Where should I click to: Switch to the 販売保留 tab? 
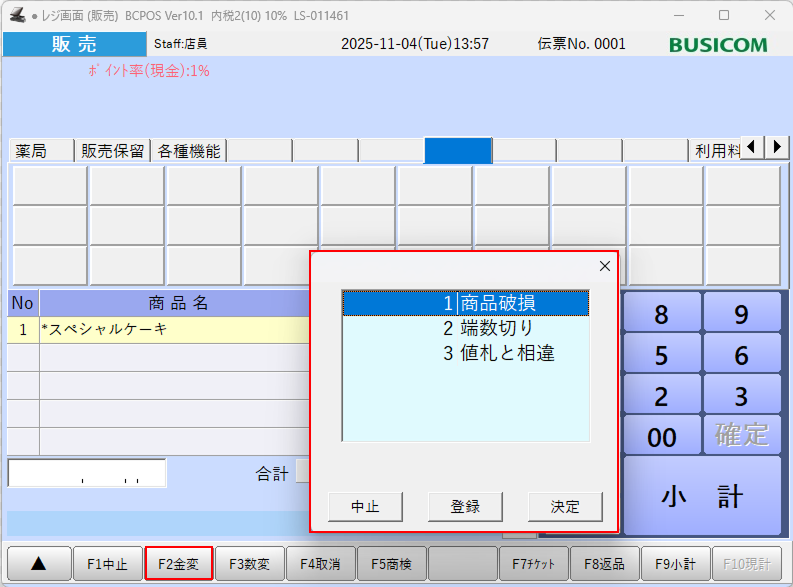pyautogui.click(x=113, y=151)
